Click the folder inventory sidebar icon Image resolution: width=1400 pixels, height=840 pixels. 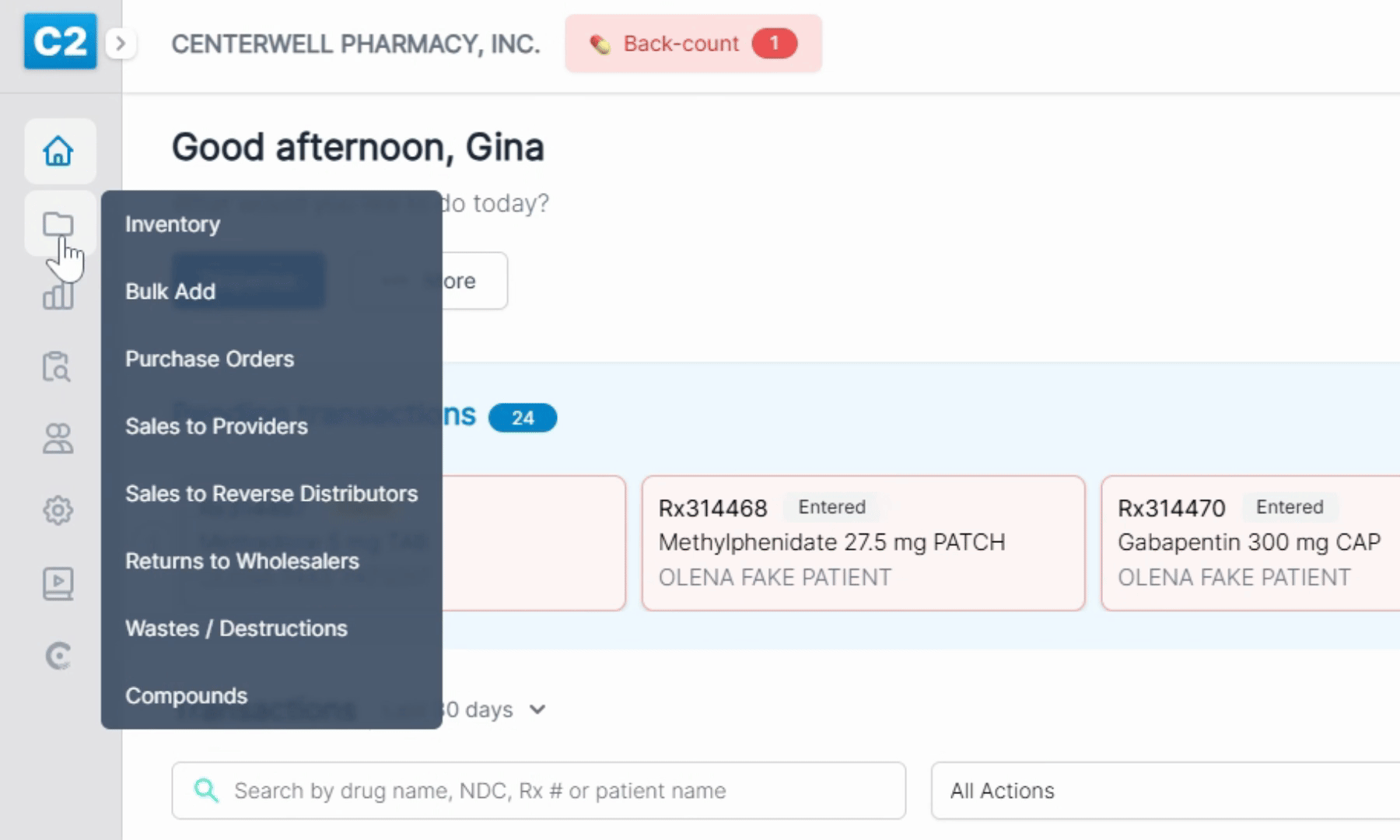coord(59,225)
